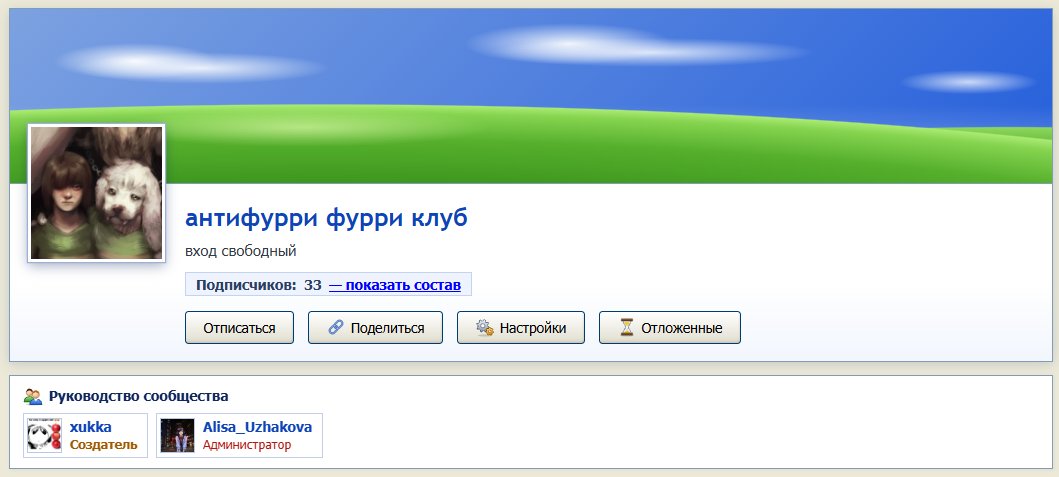Click the Поделиться button
The width and height of the screenshot is (1059, 477).
point(376,328)
